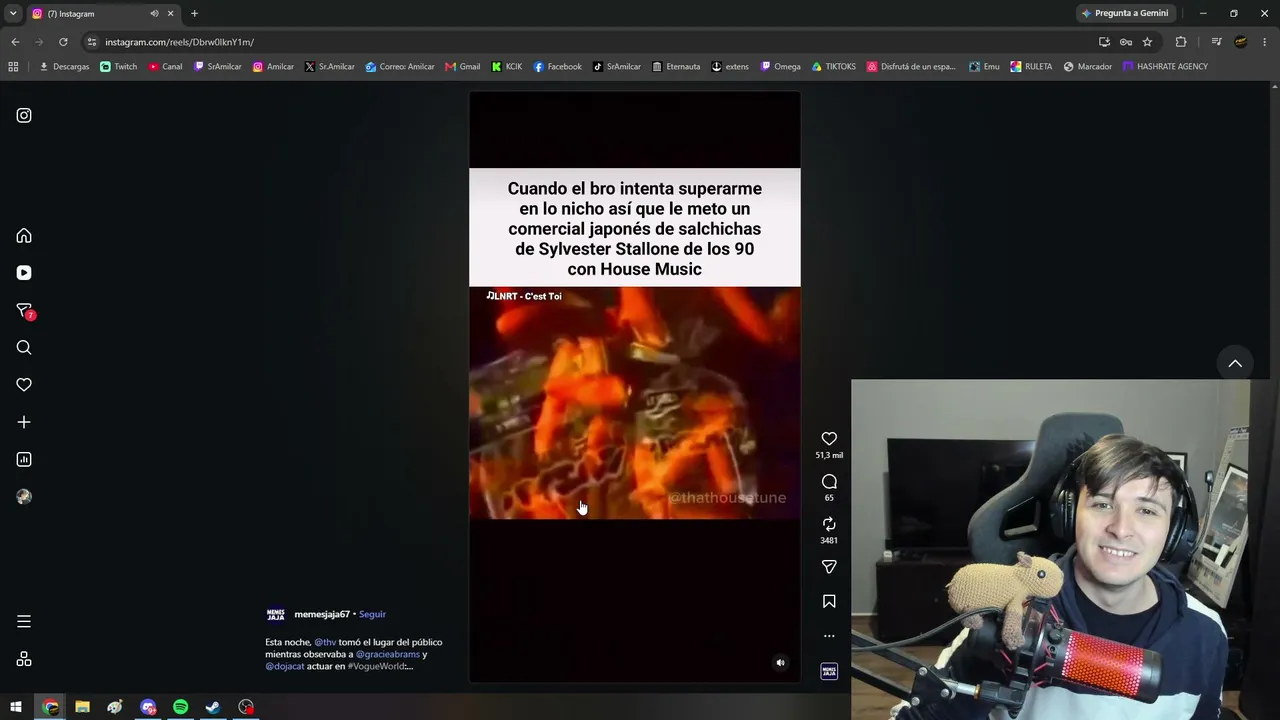Image resolution: width=1280 pixels, height=720 pixels.
Task: Open the media controls icon
Action: pos(1216,42)
